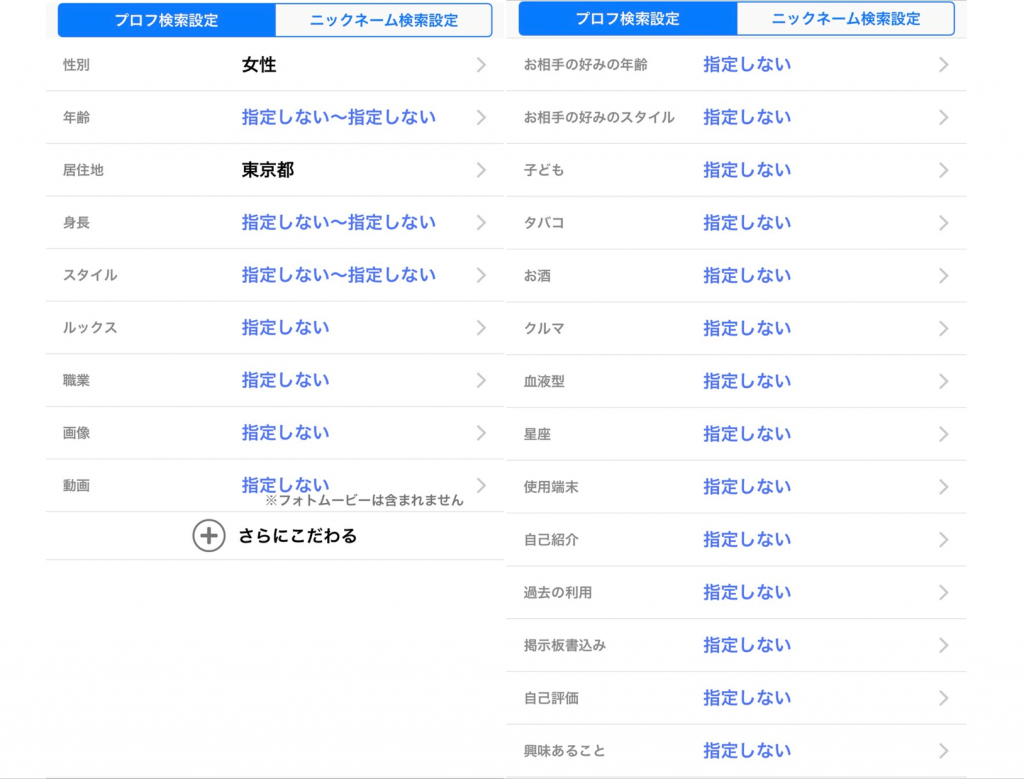
Task: Tap the chevron arrow on the タバコ row
Action: click(943, 223)
